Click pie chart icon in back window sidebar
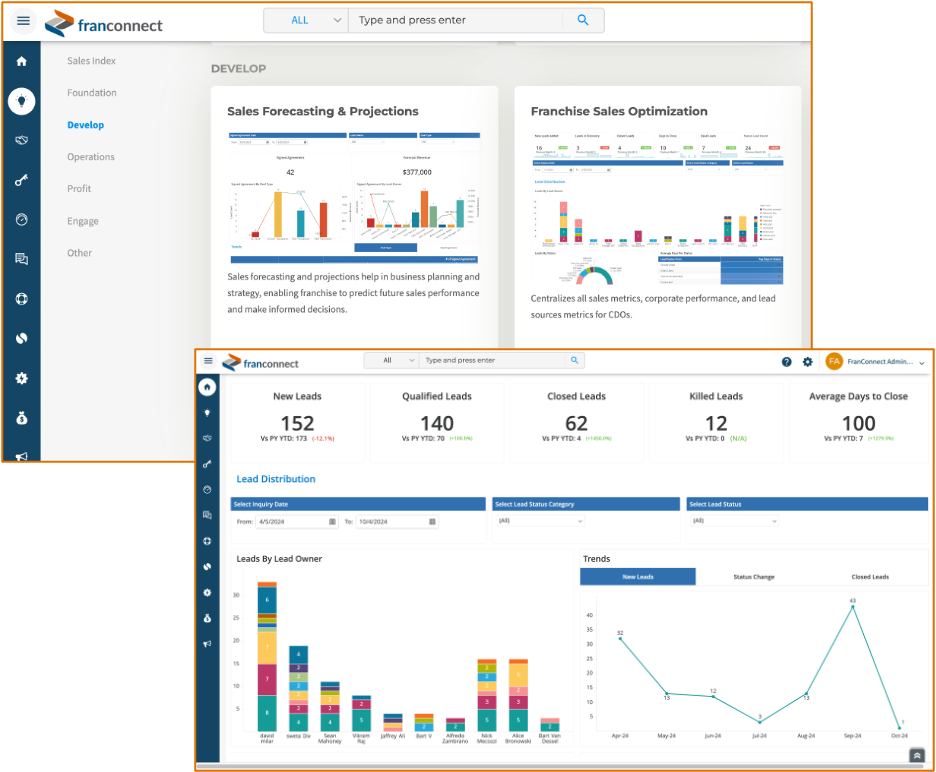The image size is (936, 772). pyautogui.click(x=21, y=339)
